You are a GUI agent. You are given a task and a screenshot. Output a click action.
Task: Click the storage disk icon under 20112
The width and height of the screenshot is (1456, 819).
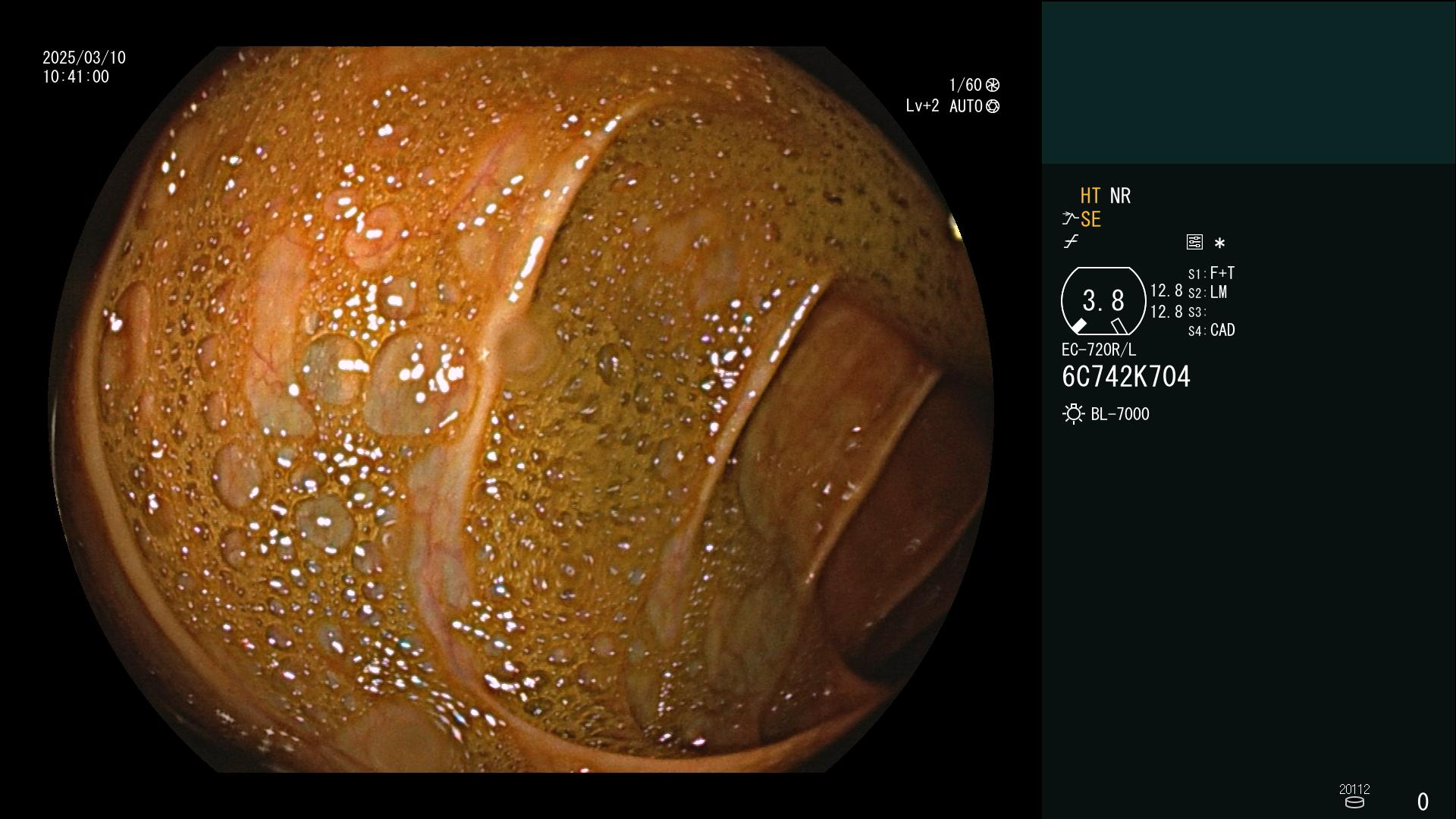[x=1354, y=802]
